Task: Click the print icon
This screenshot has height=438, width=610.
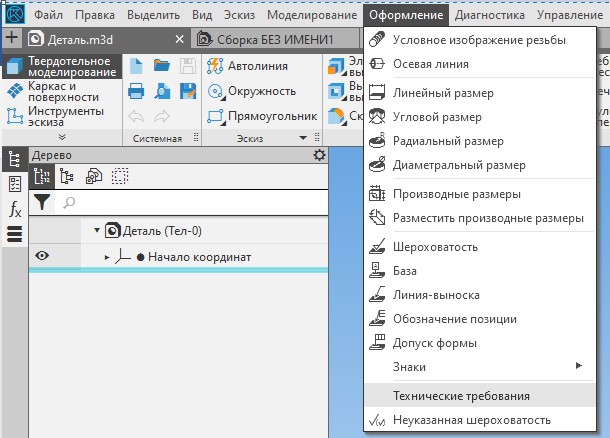Action: pyautogui.click(x=136, y=91)
